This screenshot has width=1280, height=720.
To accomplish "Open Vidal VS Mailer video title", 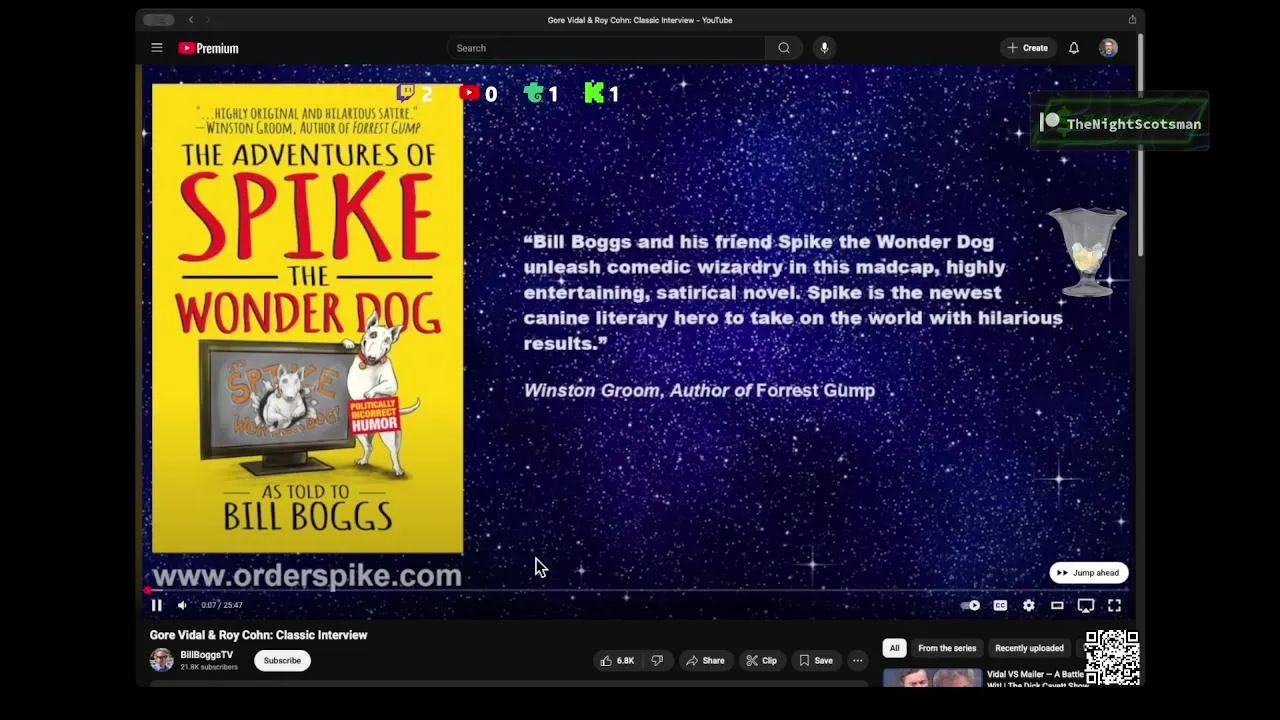I will [x=1036, y=679].
